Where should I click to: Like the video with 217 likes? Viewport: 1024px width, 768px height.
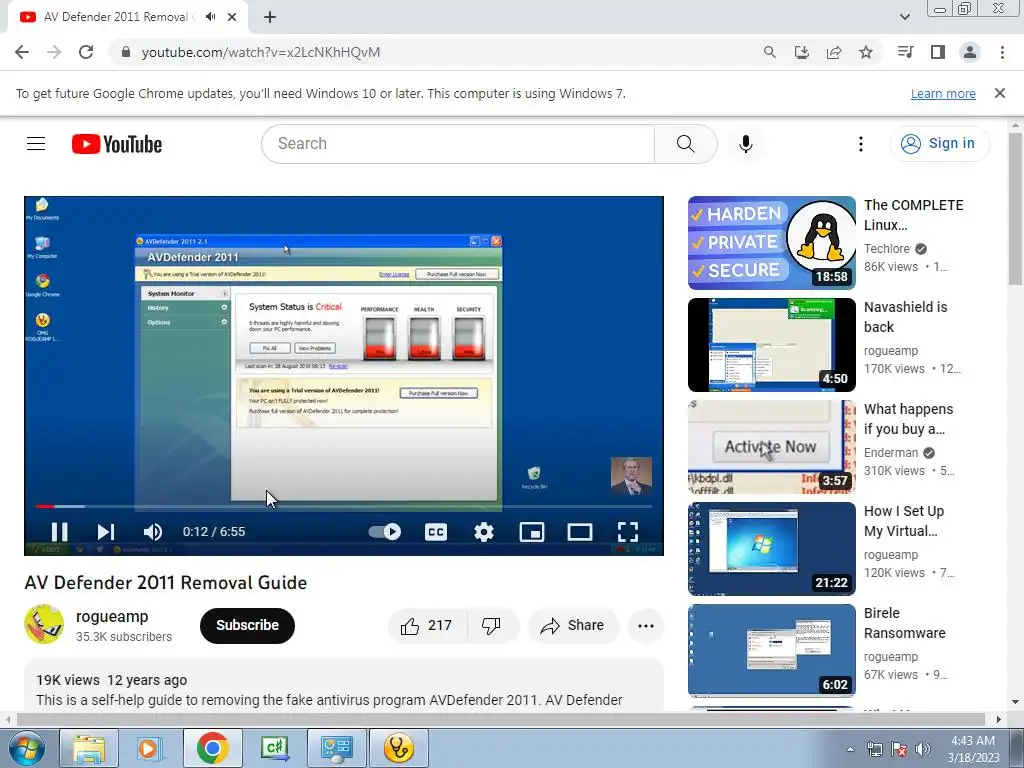coord(427,626)
